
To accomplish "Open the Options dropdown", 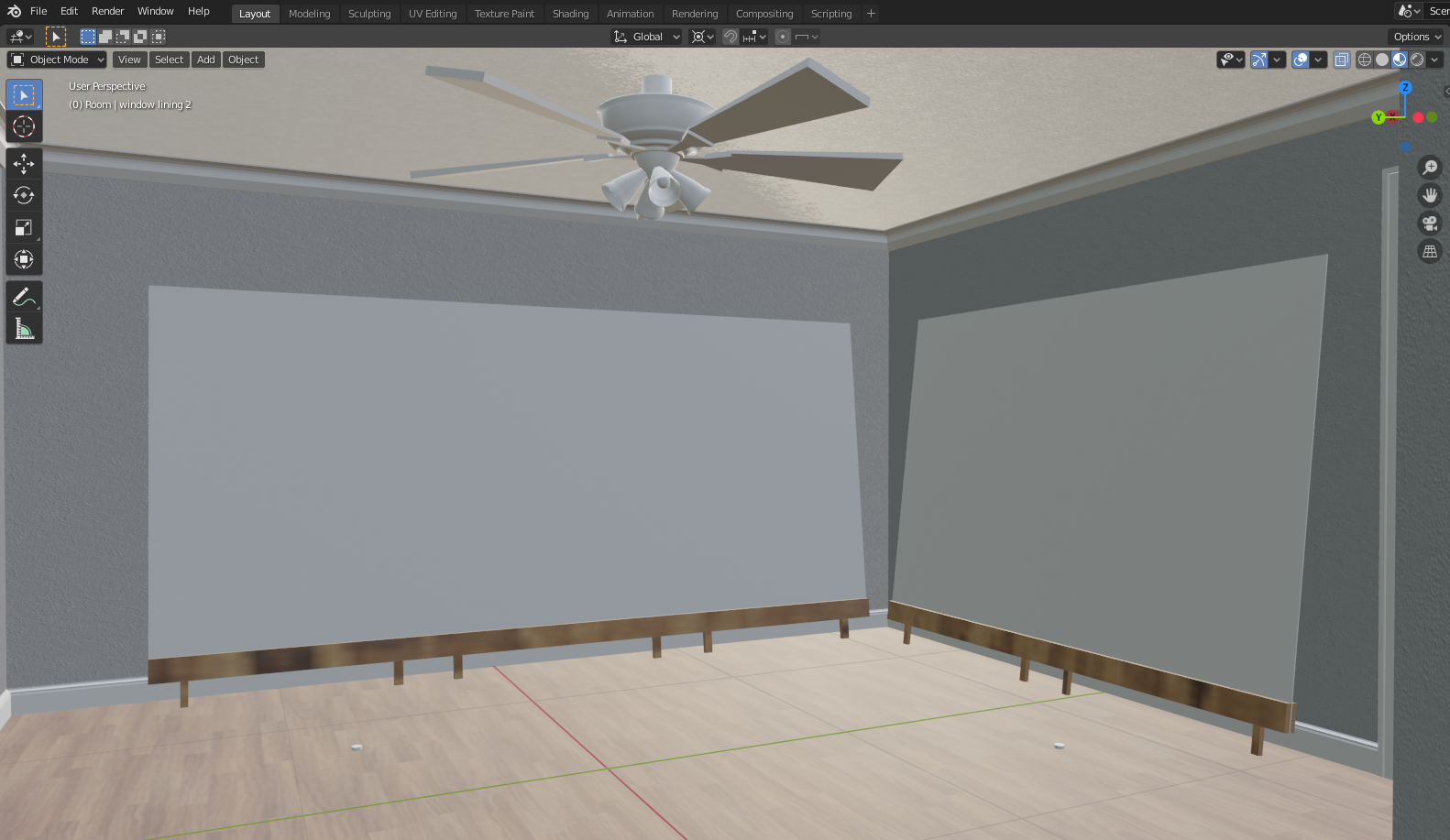I will (x=1417, y=37).
